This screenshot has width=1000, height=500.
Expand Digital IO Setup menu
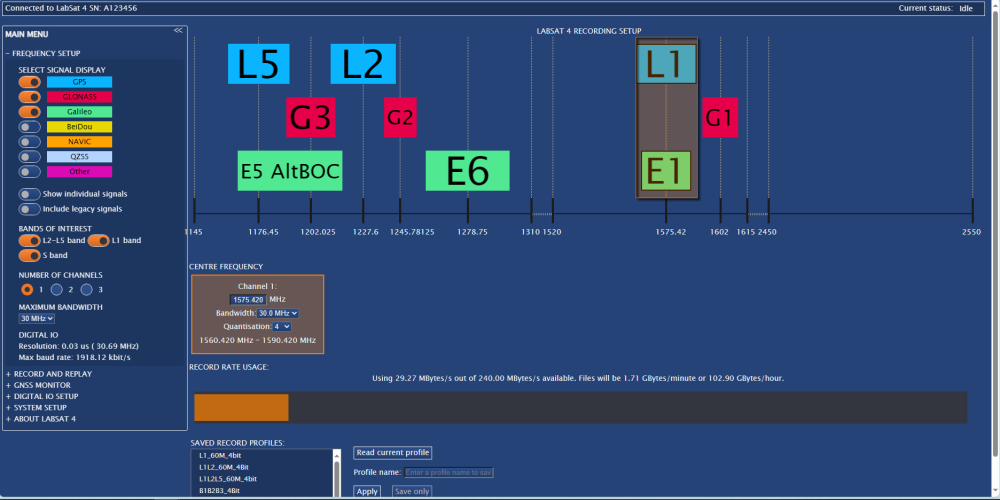point(42,396)
